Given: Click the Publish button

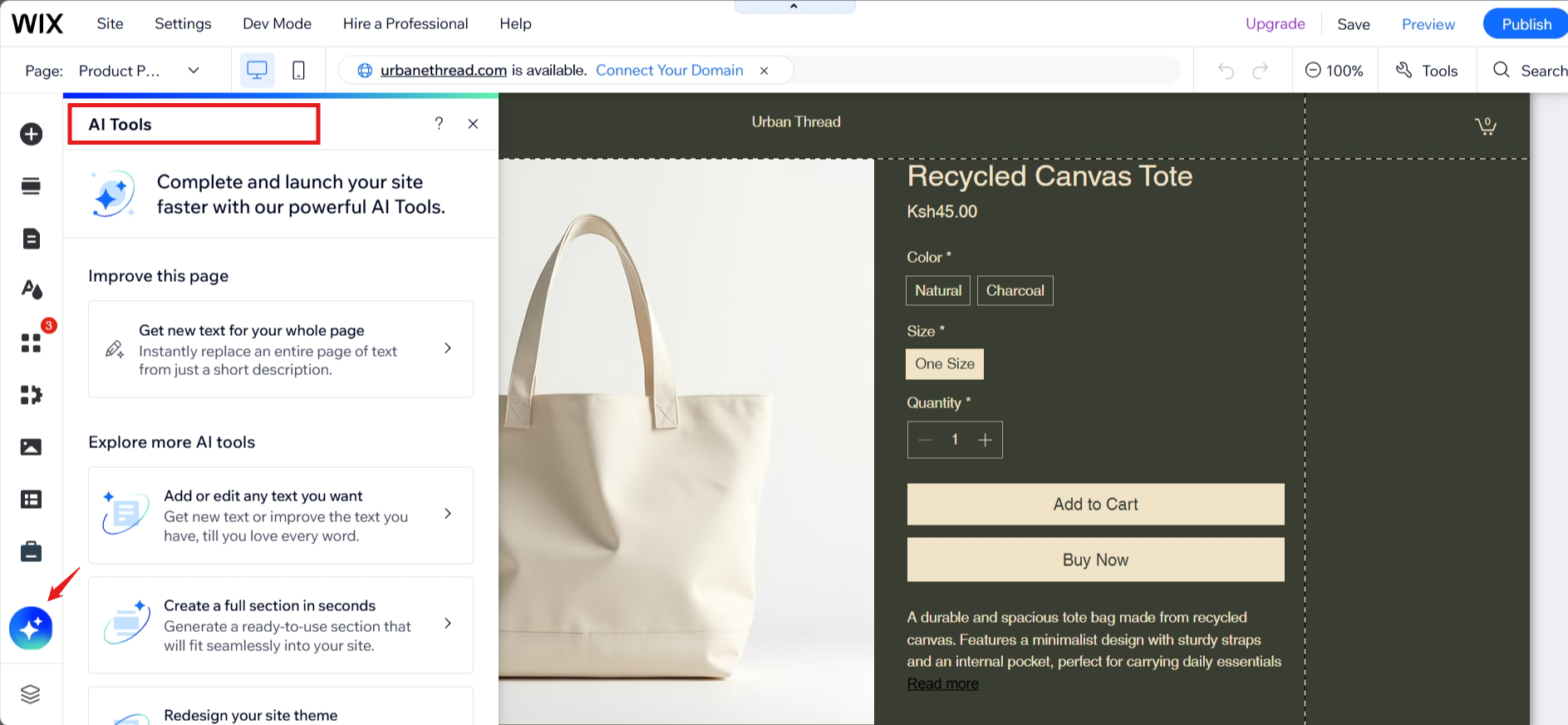Looking at the screenshot, I should click(x=1526, y=24).
